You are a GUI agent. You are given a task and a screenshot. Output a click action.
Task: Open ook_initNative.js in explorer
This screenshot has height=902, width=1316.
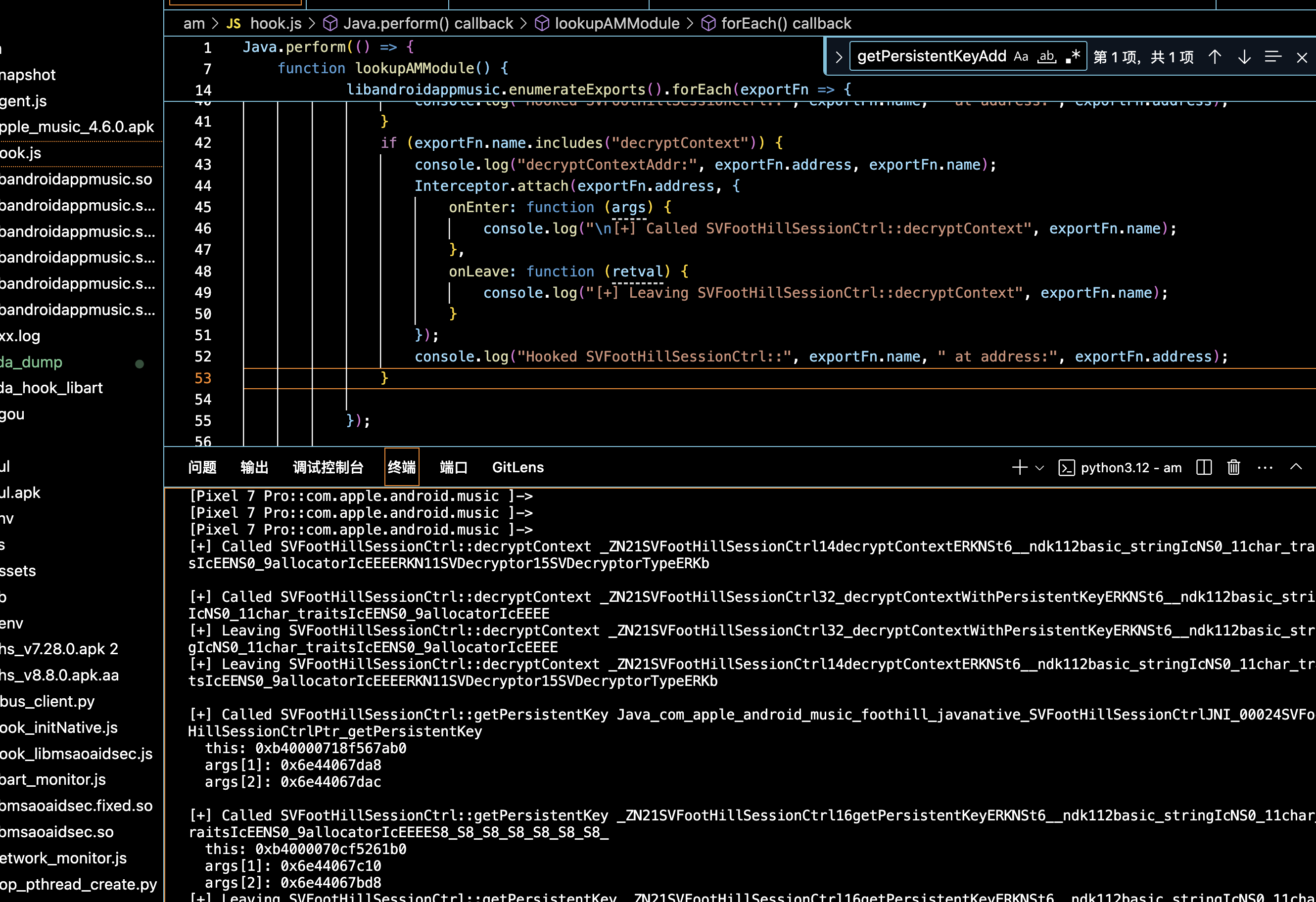pos(59,728)
